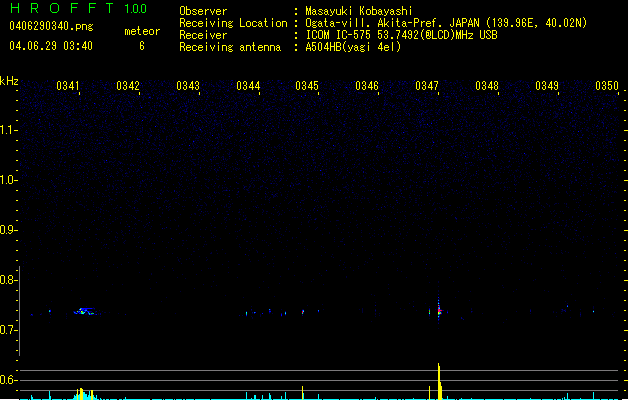Click the strong meteor echo at 0347
Viewport: 629px width, 400px height.
(x=439, y=310)
